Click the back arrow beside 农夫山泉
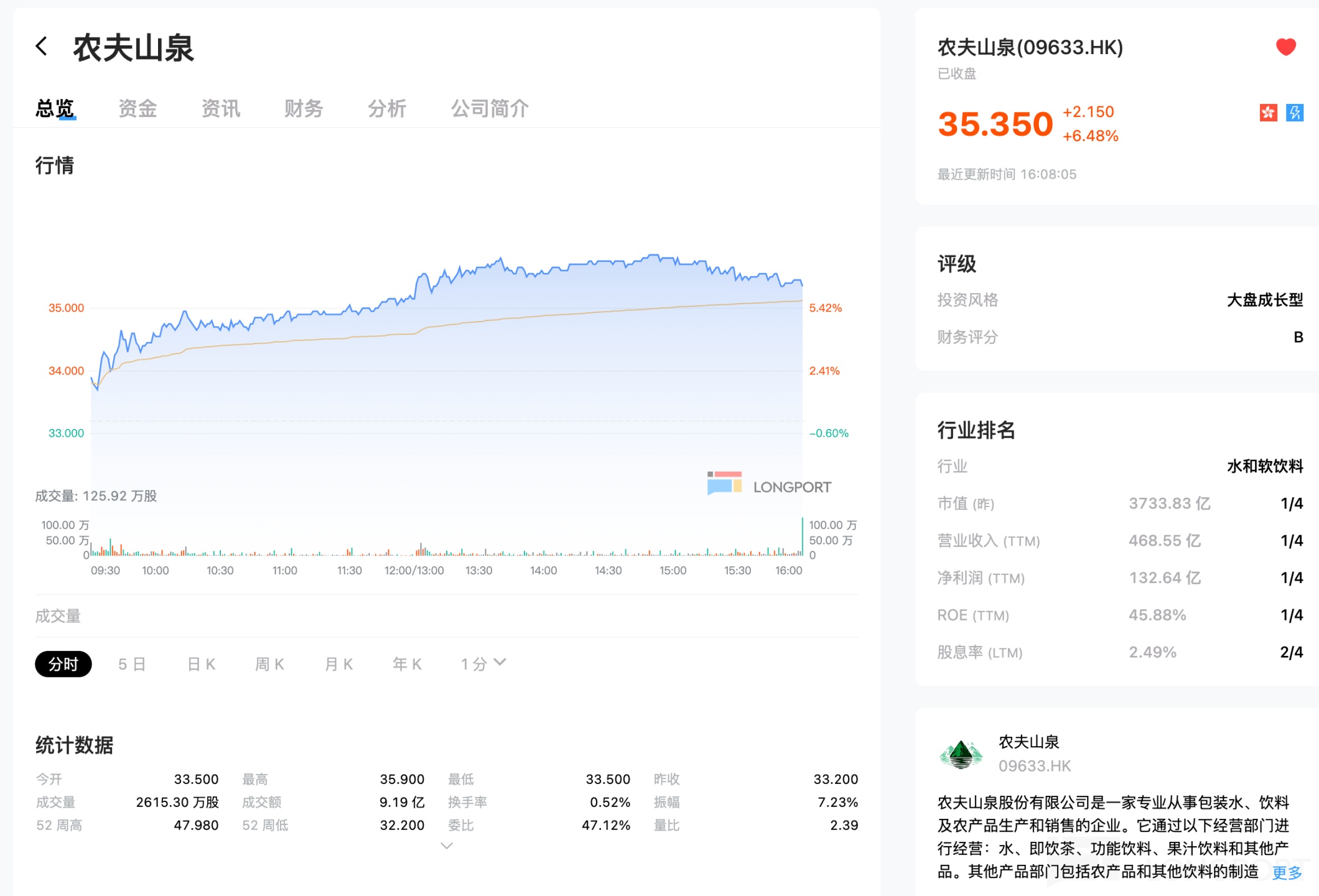Image resolution: width=1319 pixels, height=896 pixels. [42, 46]
